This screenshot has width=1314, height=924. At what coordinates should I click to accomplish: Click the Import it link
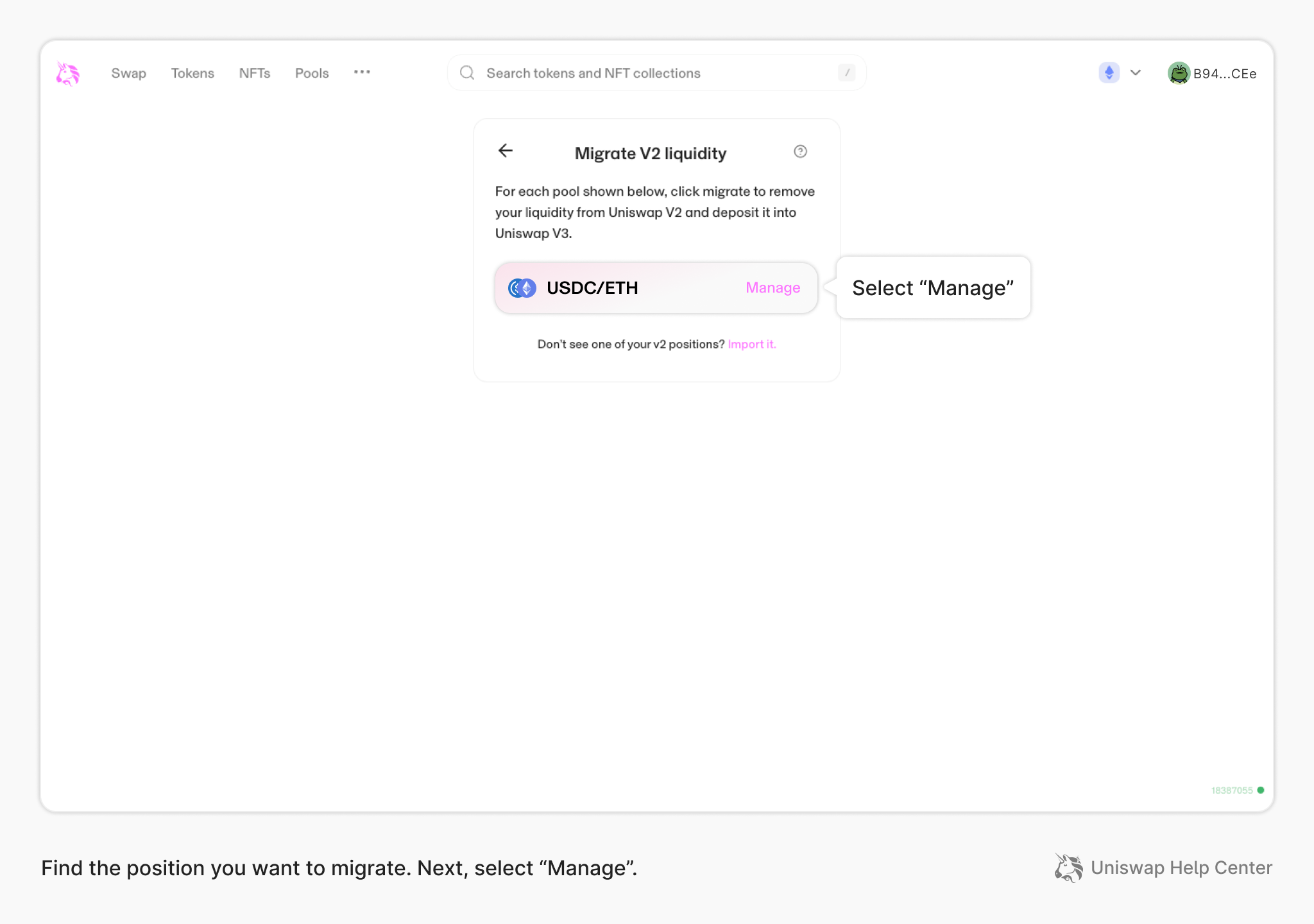(751, 344)
